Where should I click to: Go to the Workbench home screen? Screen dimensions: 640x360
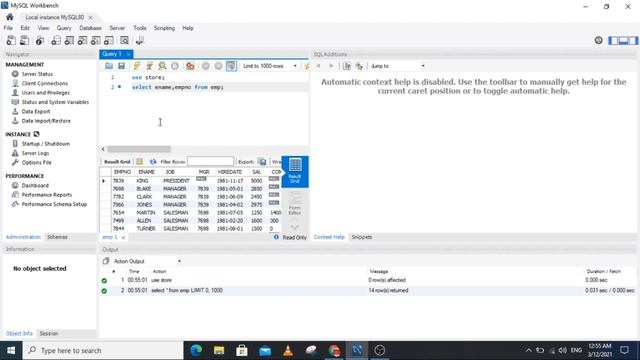coord(10,17)
